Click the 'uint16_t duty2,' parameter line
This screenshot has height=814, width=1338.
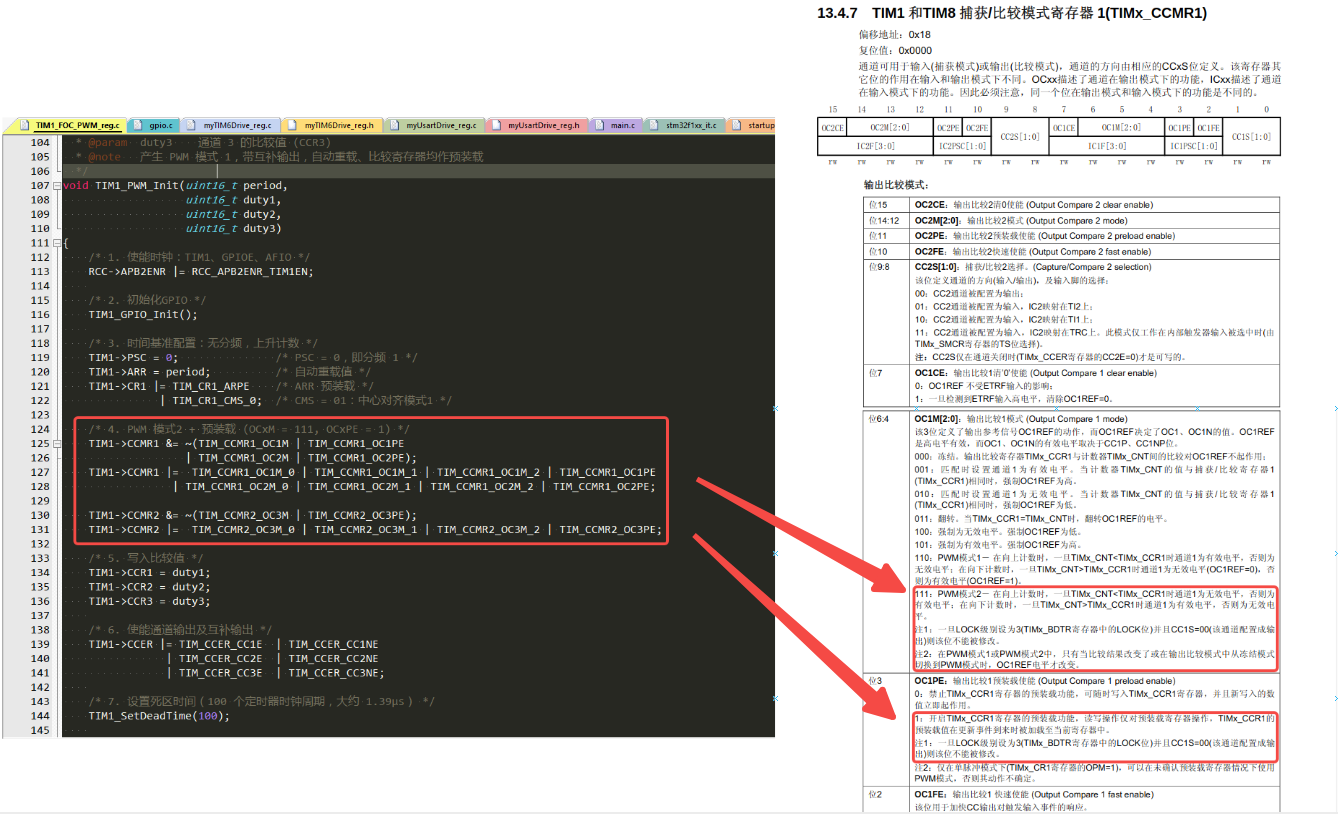(x=234, y=214)
